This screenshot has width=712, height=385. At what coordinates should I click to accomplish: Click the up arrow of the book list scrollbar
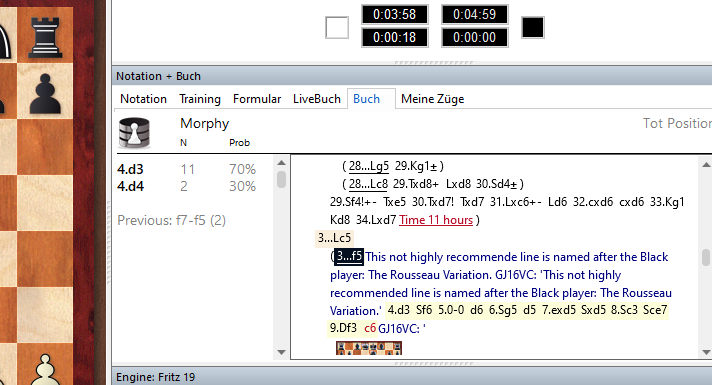pos(281,163)
